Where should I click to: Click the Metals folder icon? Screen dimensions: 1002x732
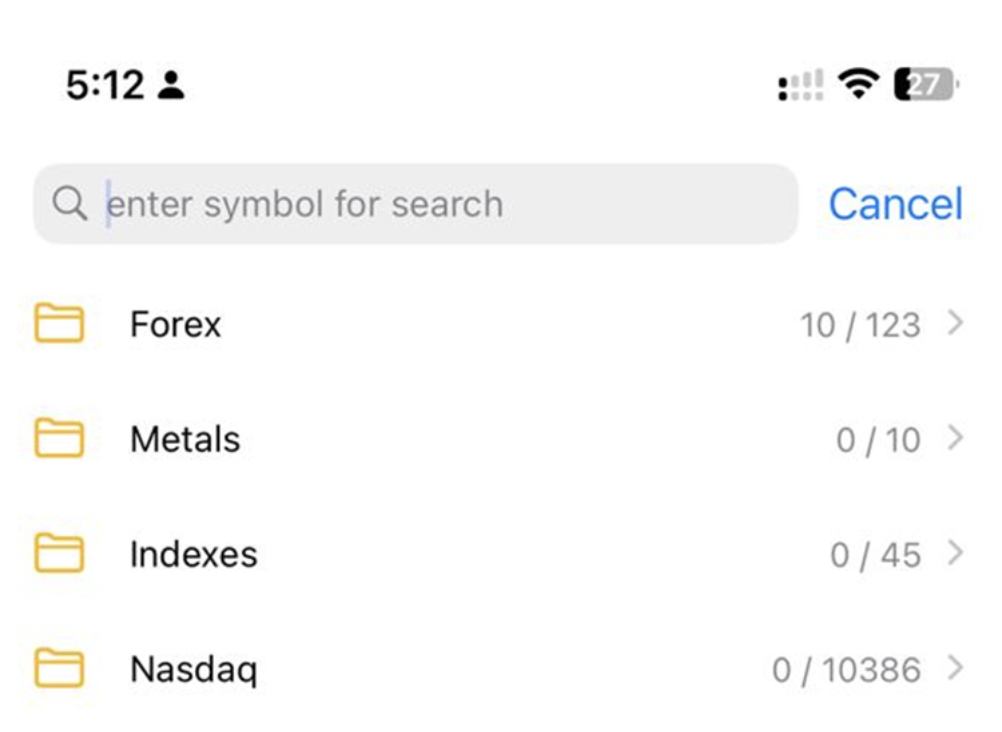coord(59,439)
